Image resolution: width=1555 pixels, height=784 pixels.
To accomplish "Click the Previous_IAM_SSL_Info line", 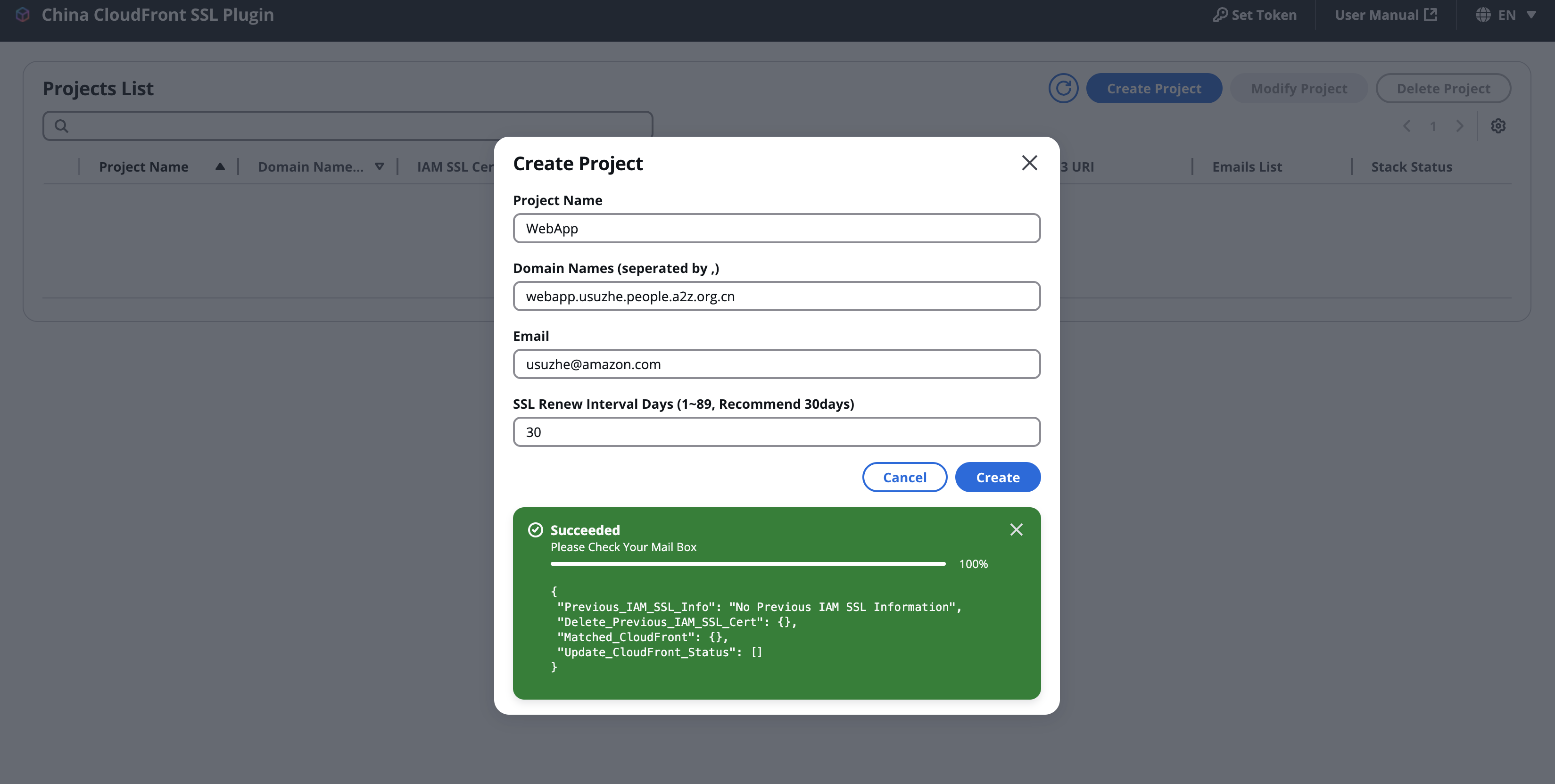I will coord(759,607).
